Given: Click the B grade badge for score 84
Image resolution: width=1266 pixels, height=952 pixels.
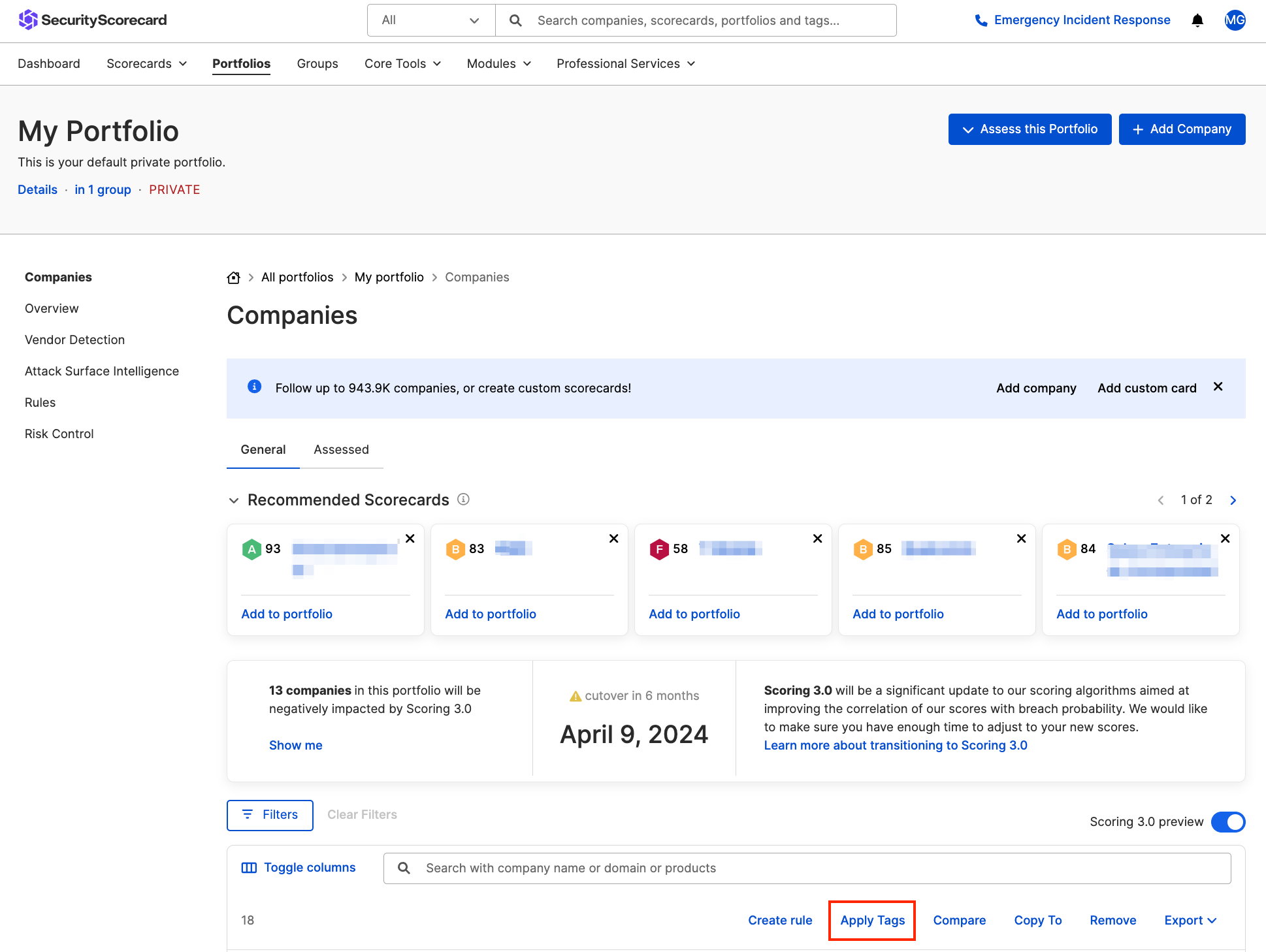Looking at the screenshot, I should tap(1067, 549).
